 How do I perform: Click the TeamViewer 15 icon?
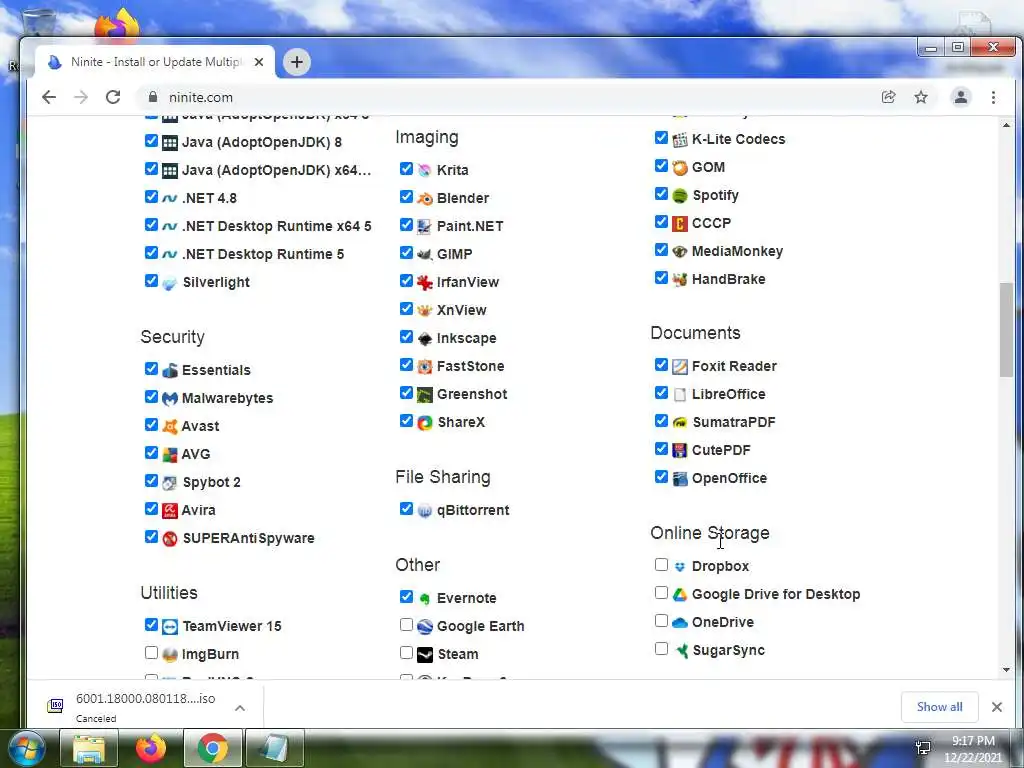(x=170, y=627)
